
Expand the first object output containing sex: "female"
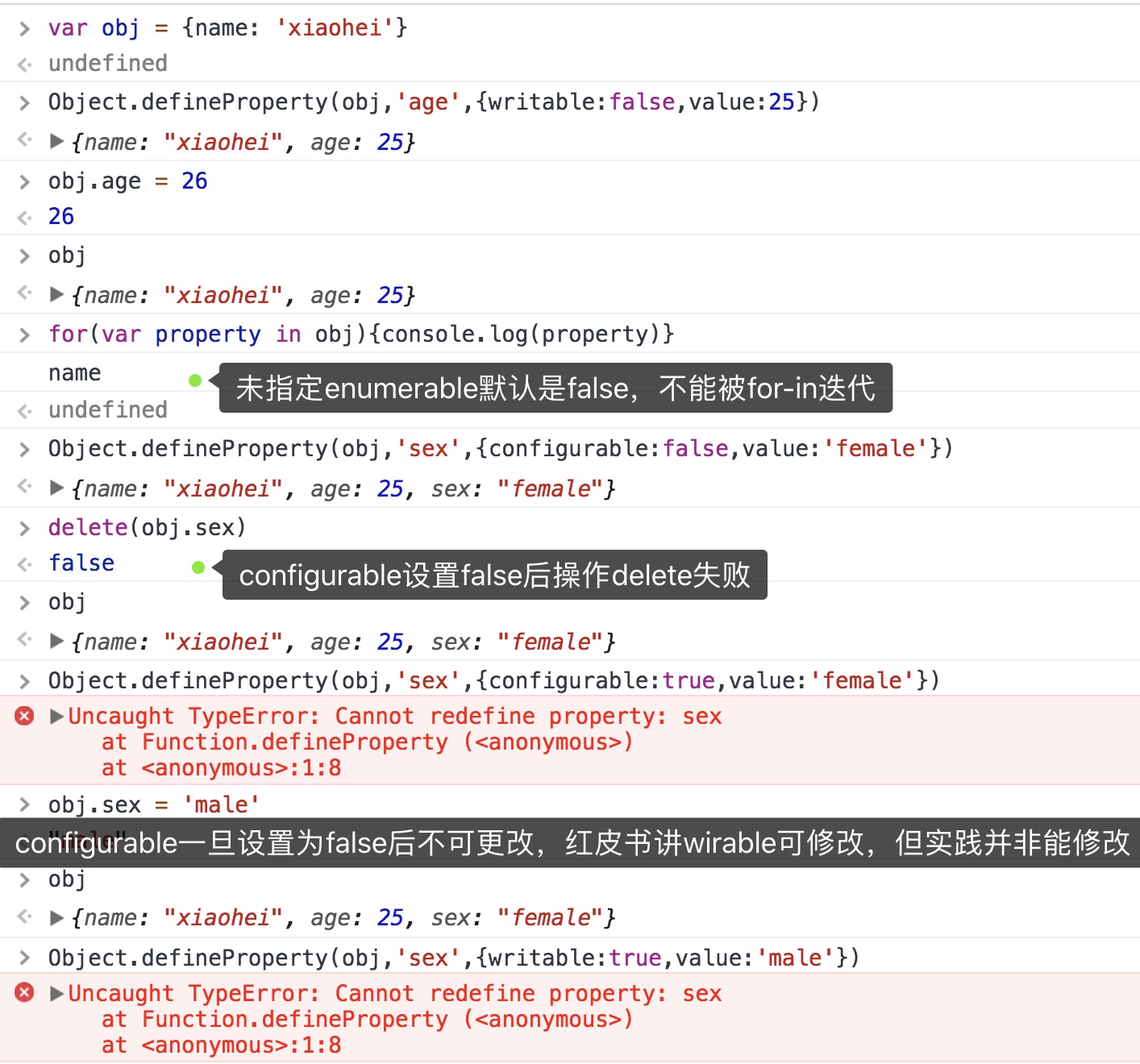point(57,488)
